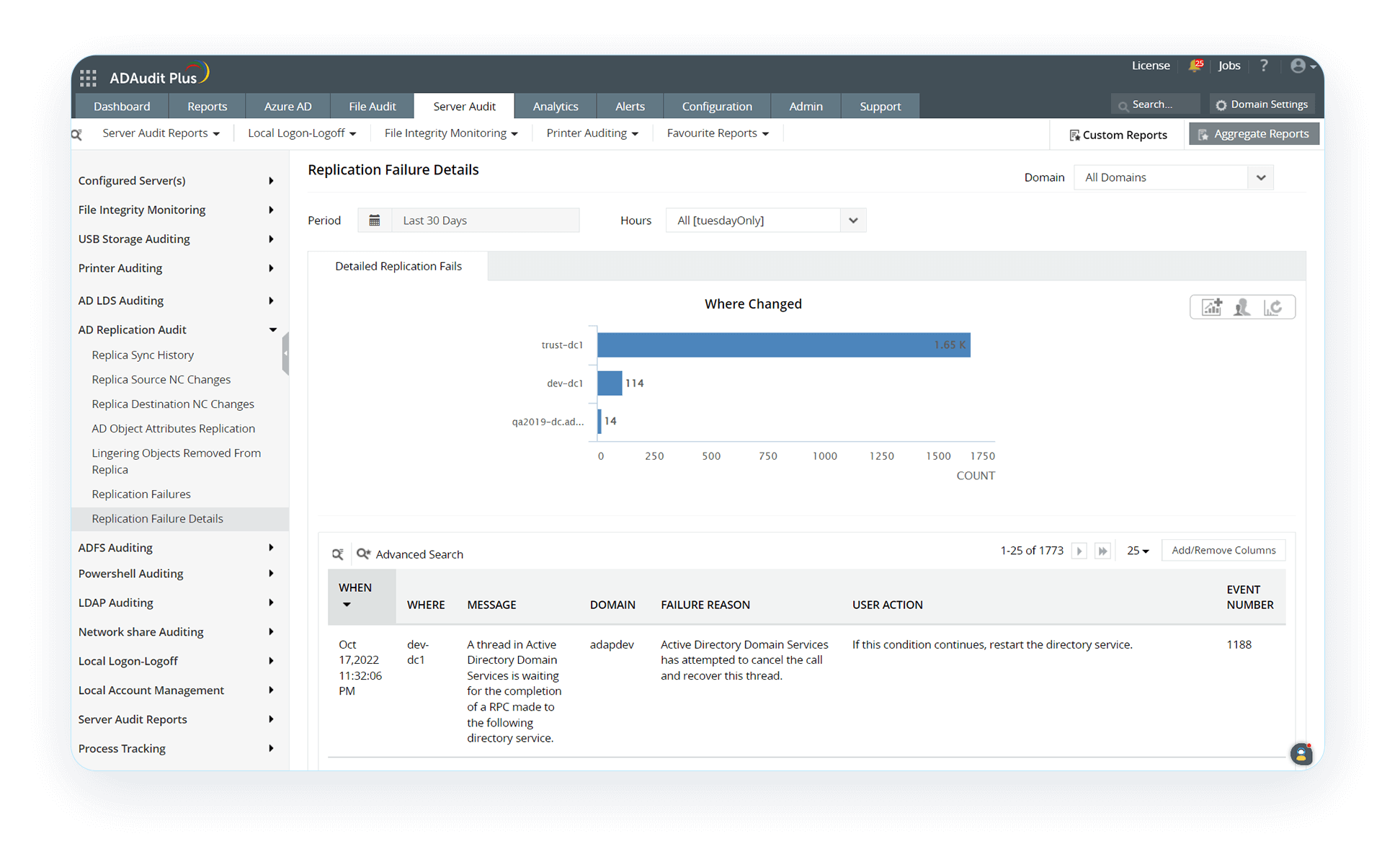Click the table quick search icon
The width and height of the screenshot is (1400, 862).
click(337, 554)
